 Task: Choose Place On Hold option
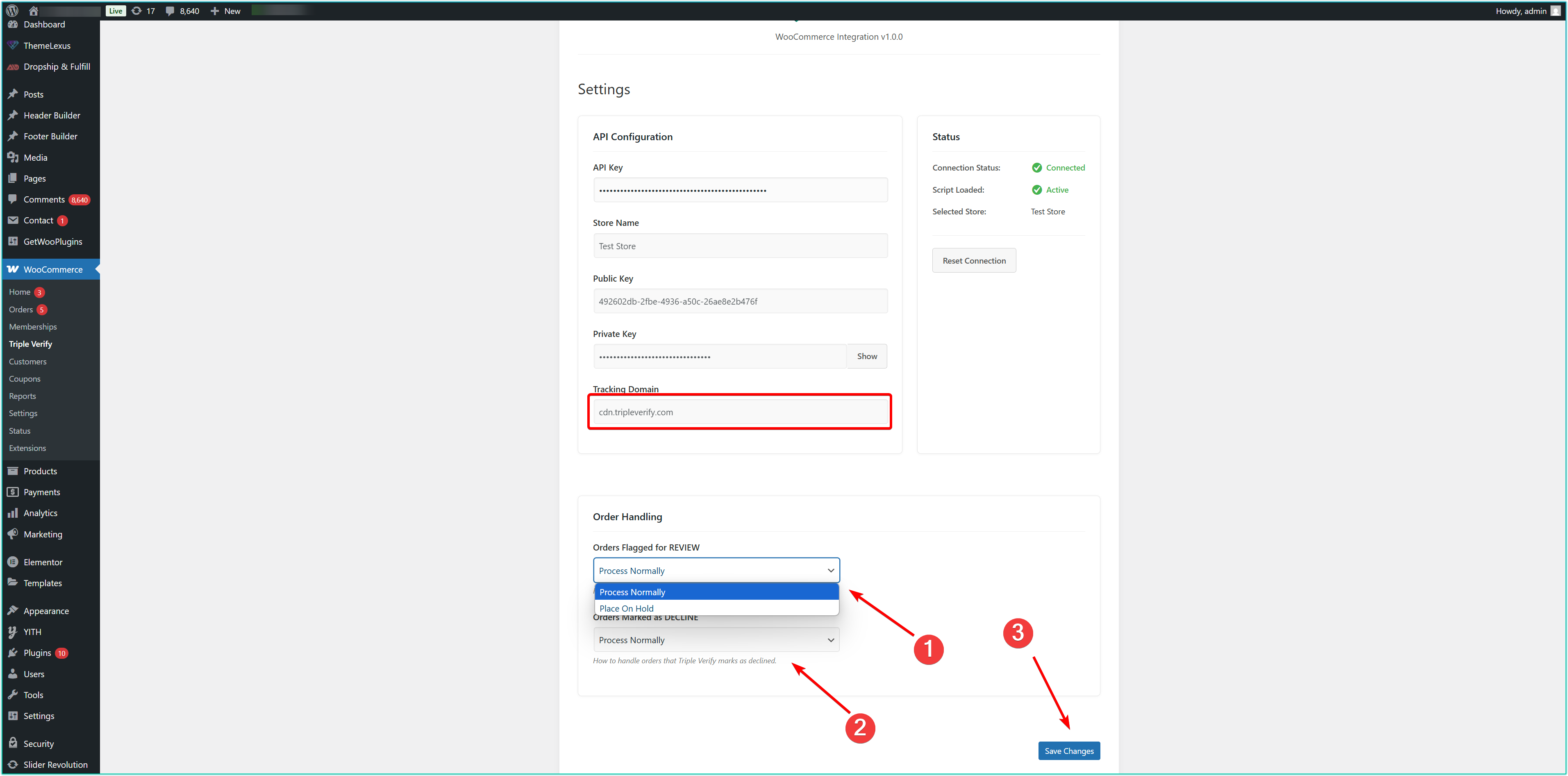point(627,608)
